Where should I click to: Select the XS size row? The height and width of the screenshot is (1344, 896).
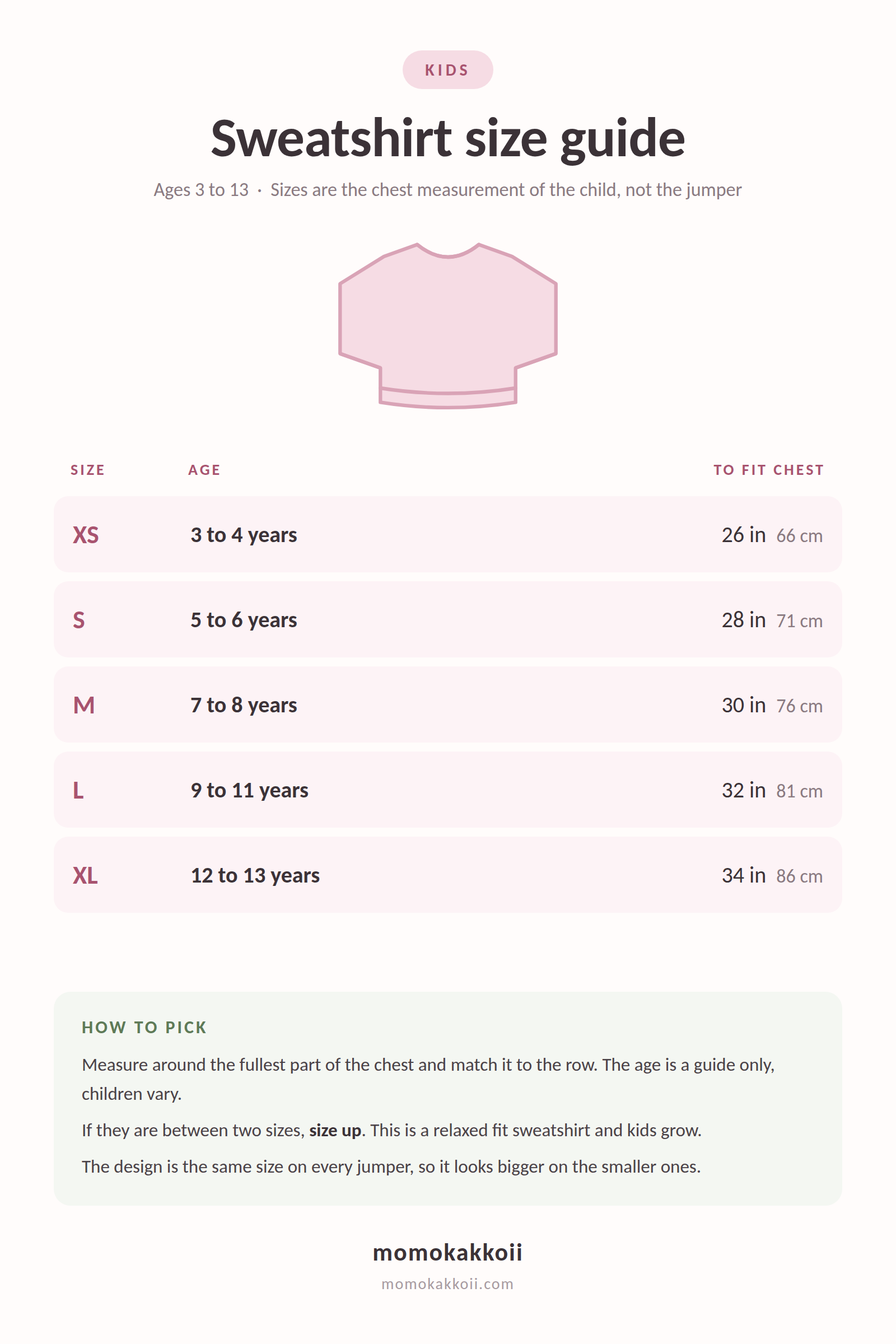(x=447, y=534)
